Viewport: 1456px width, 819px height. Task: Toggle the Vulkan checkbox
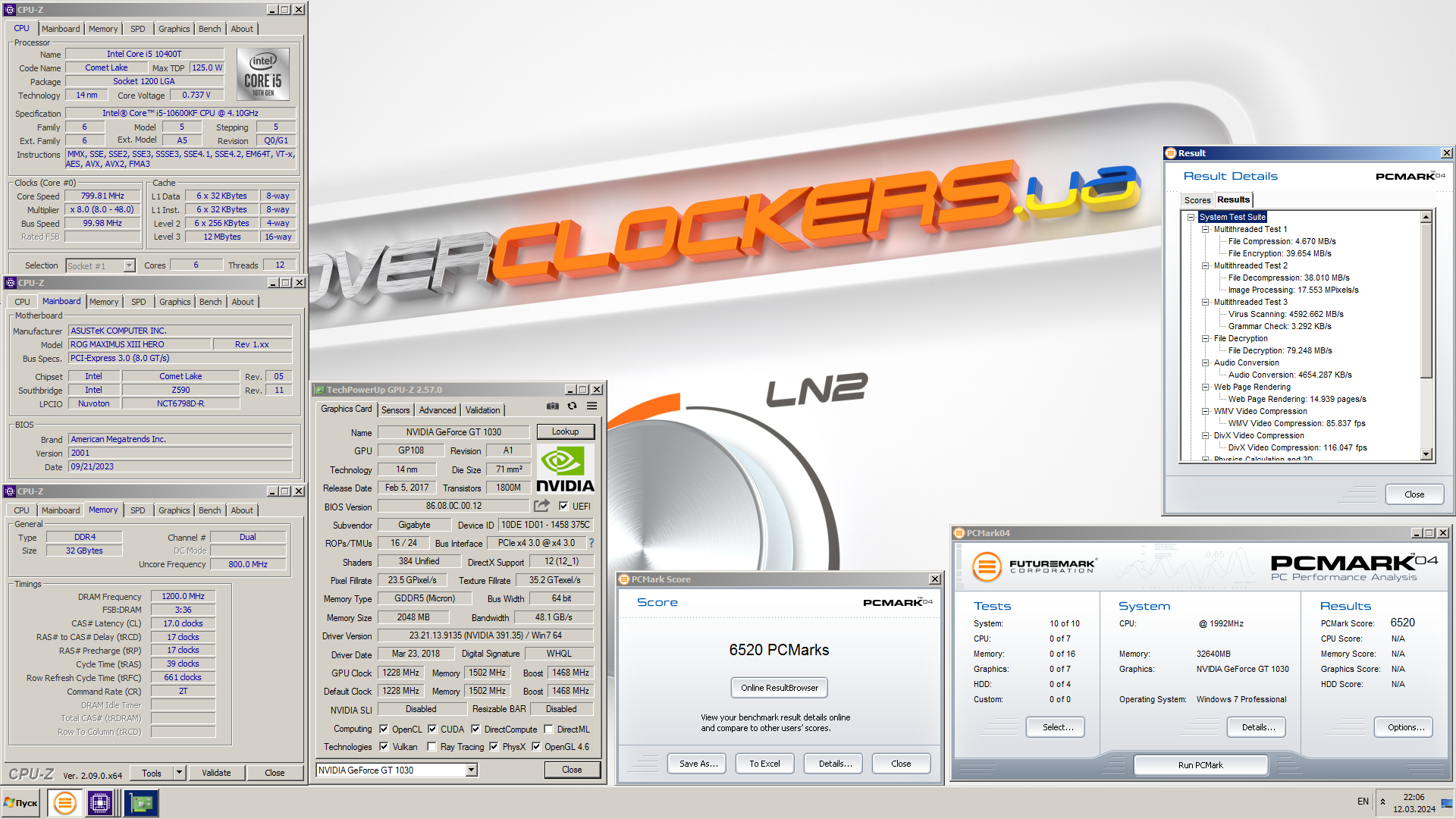coord(384,746)
